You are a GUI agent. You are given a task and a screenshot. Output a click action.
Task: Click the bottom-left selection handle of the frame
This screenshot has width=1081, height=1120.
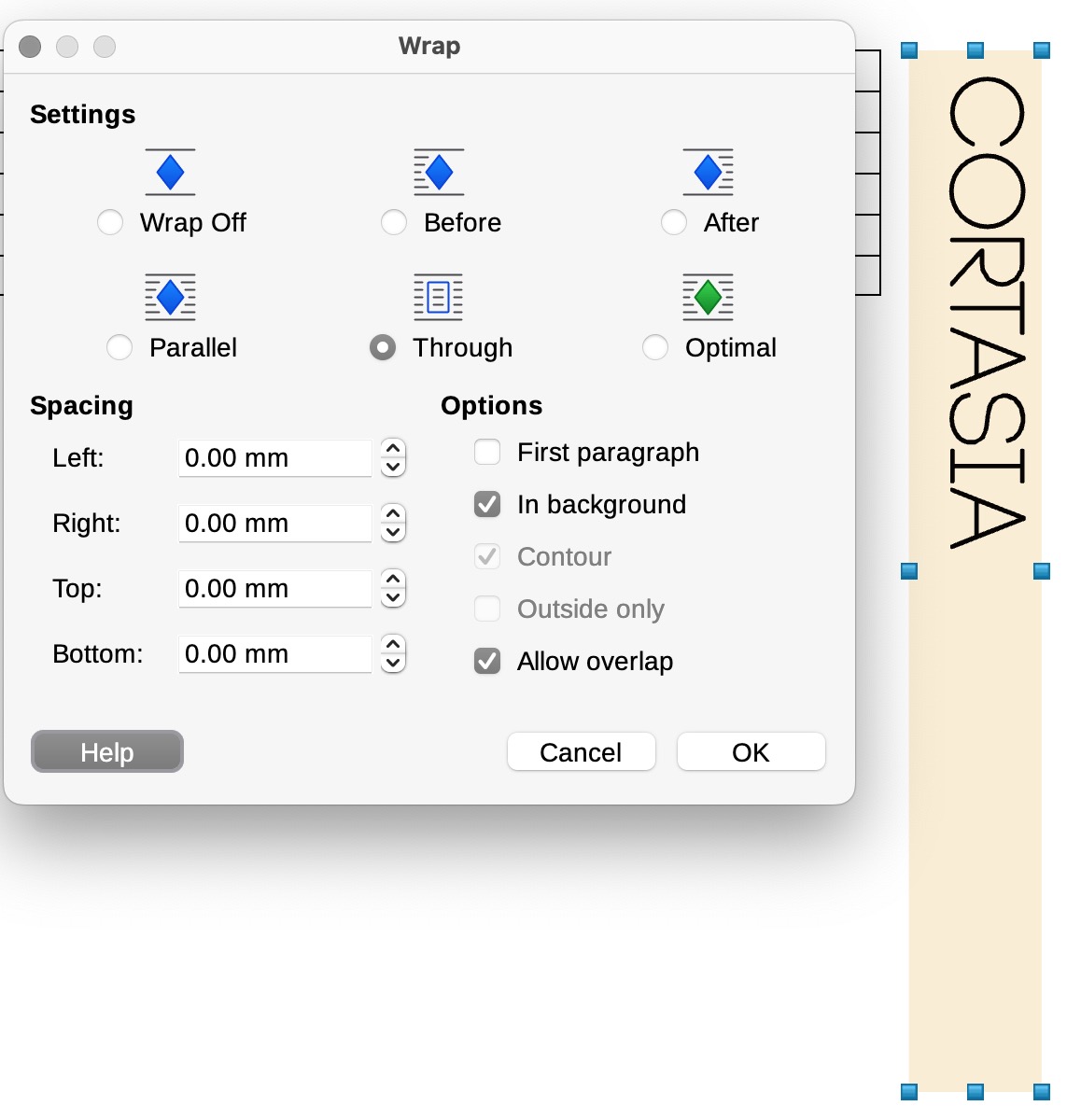pyautogui.click(x=909, y=1091)
